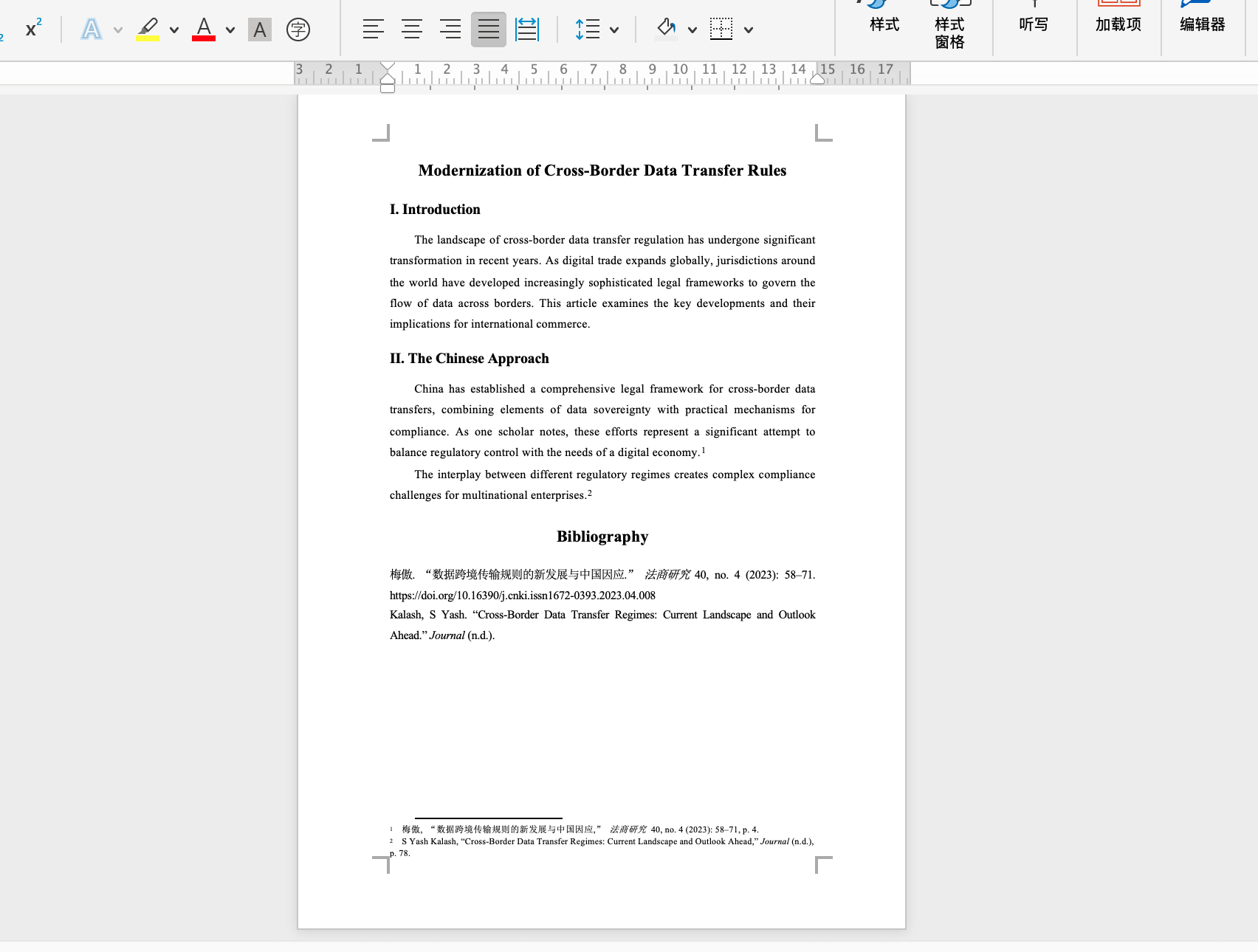
Task: Expand shading color dropdown arrow
Action: (692, 30)
